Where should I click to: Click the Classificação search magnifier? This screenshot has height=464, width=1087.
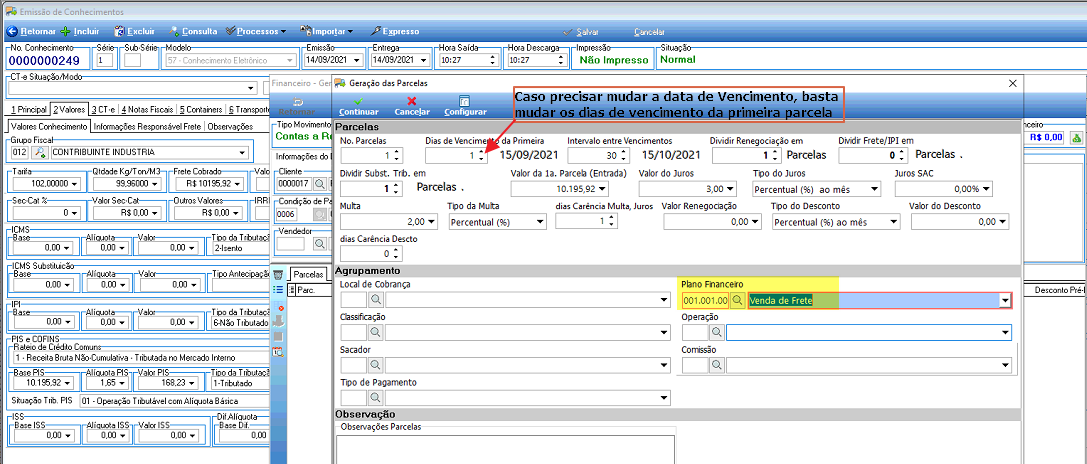[375, 332]
